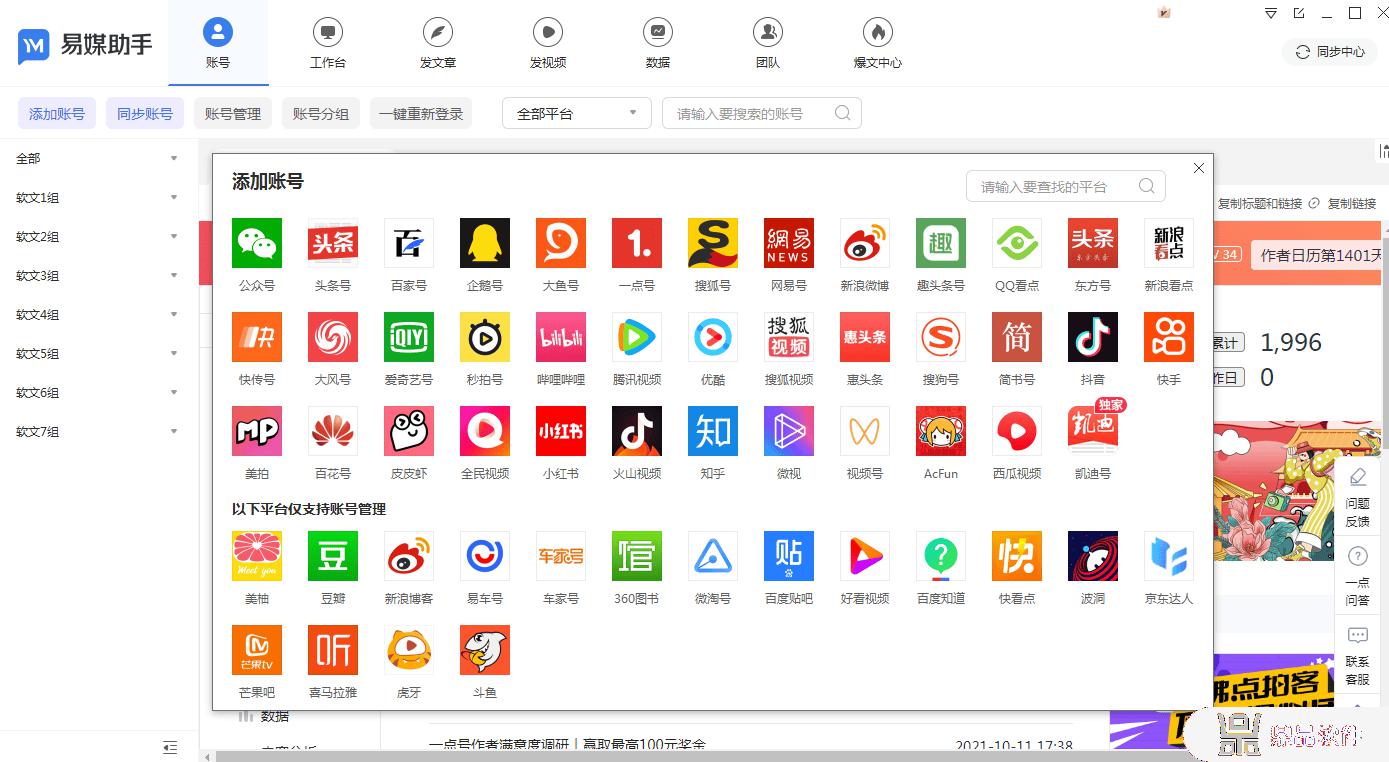
Task: Select the 京东达人 icon
Action: pyautogui.click(x=1169, y=556)
